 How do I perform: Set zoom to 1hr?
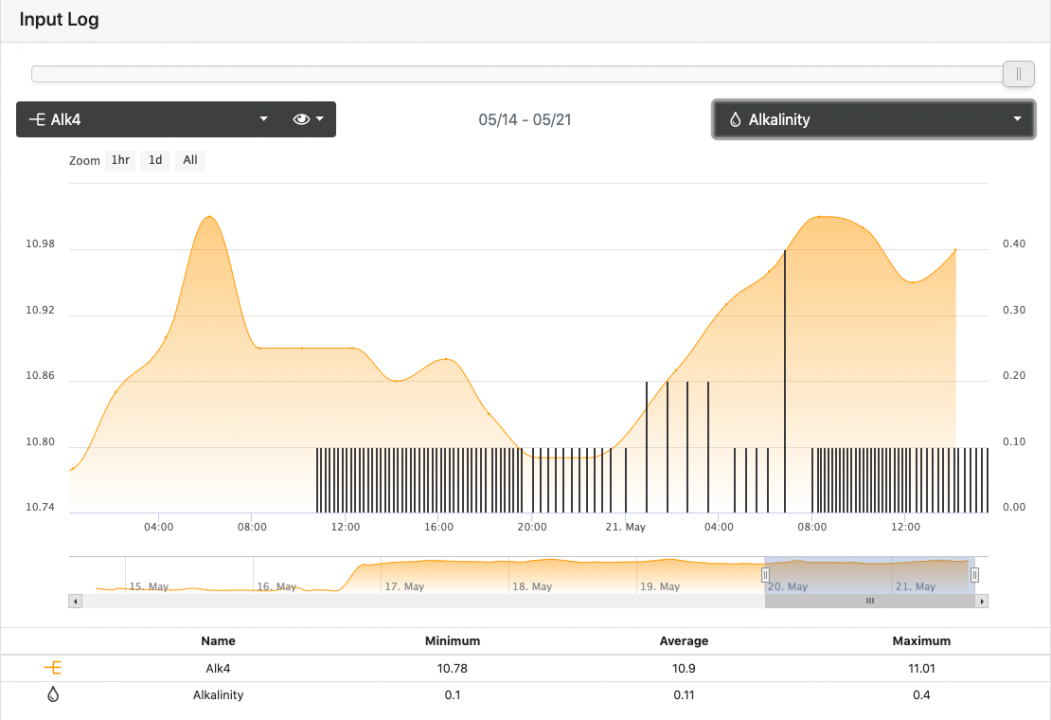click(120, 160)
